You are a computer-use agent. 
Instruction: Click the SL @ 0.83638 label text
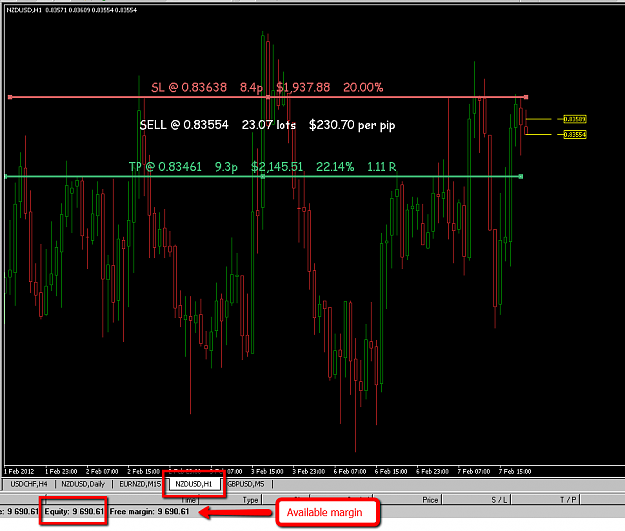(189, 87)
